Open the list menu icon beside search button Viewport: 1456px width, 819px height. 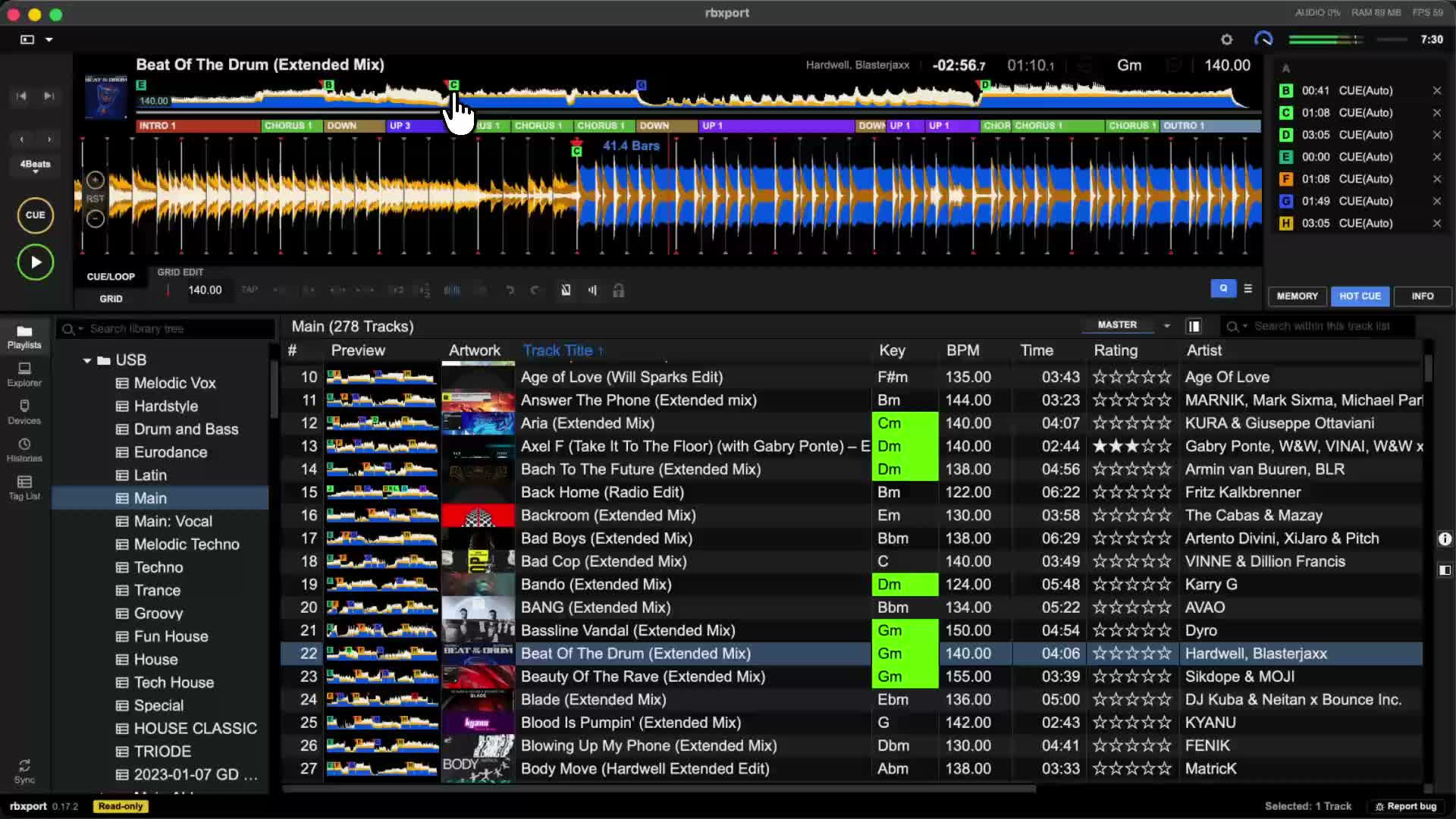tap(1248, 289)
